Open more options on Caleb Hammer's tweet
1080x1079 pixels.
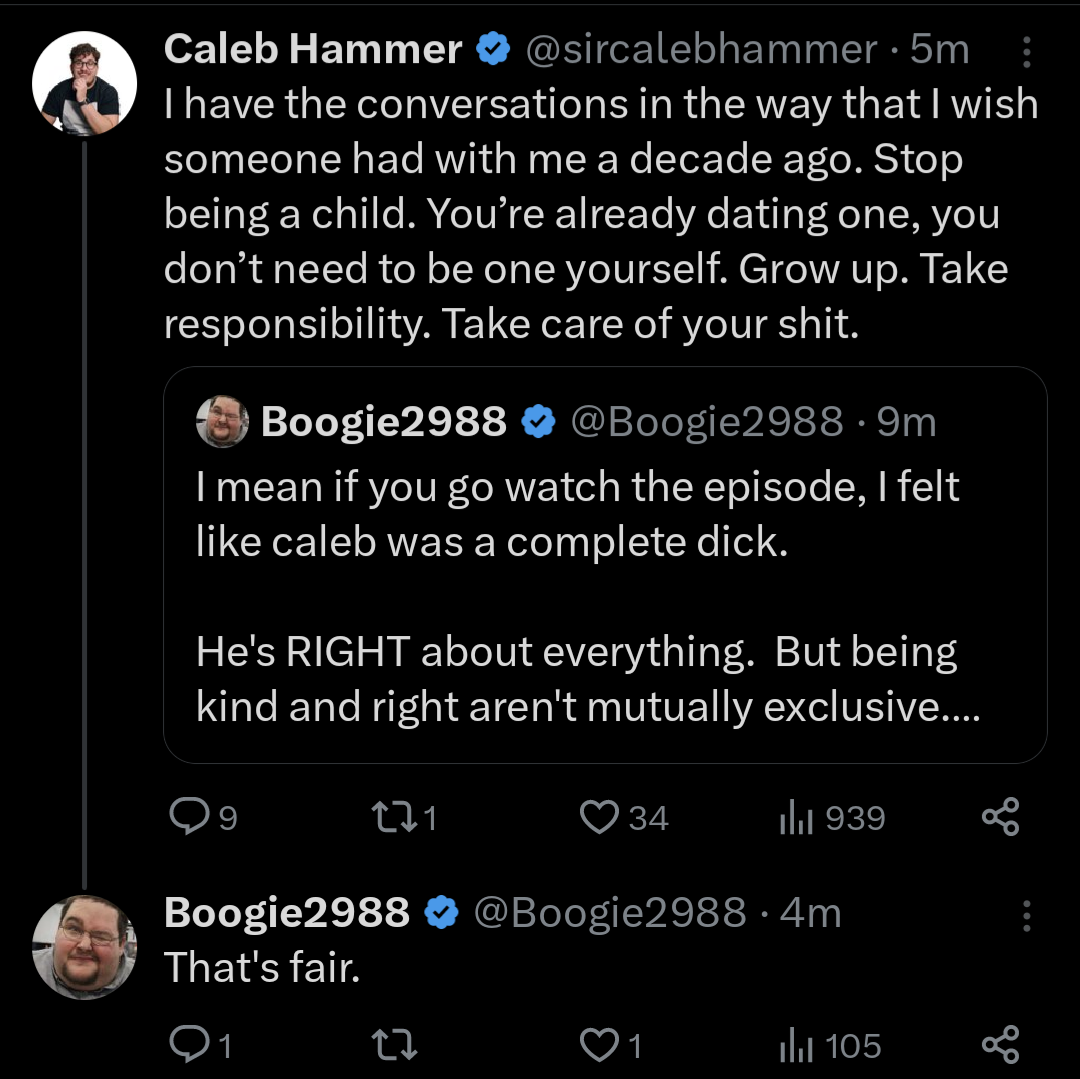pyautogui.click(x=1026, y=52)
